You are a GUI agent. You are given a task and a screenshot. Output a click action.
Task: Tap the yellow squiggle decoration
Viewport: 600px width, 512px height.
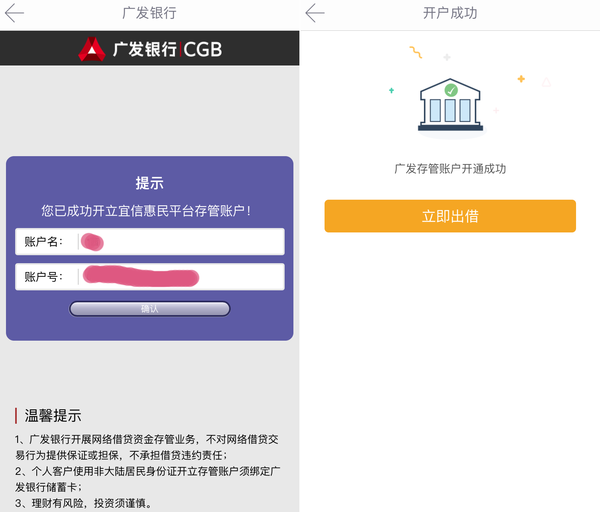(416, 52)
